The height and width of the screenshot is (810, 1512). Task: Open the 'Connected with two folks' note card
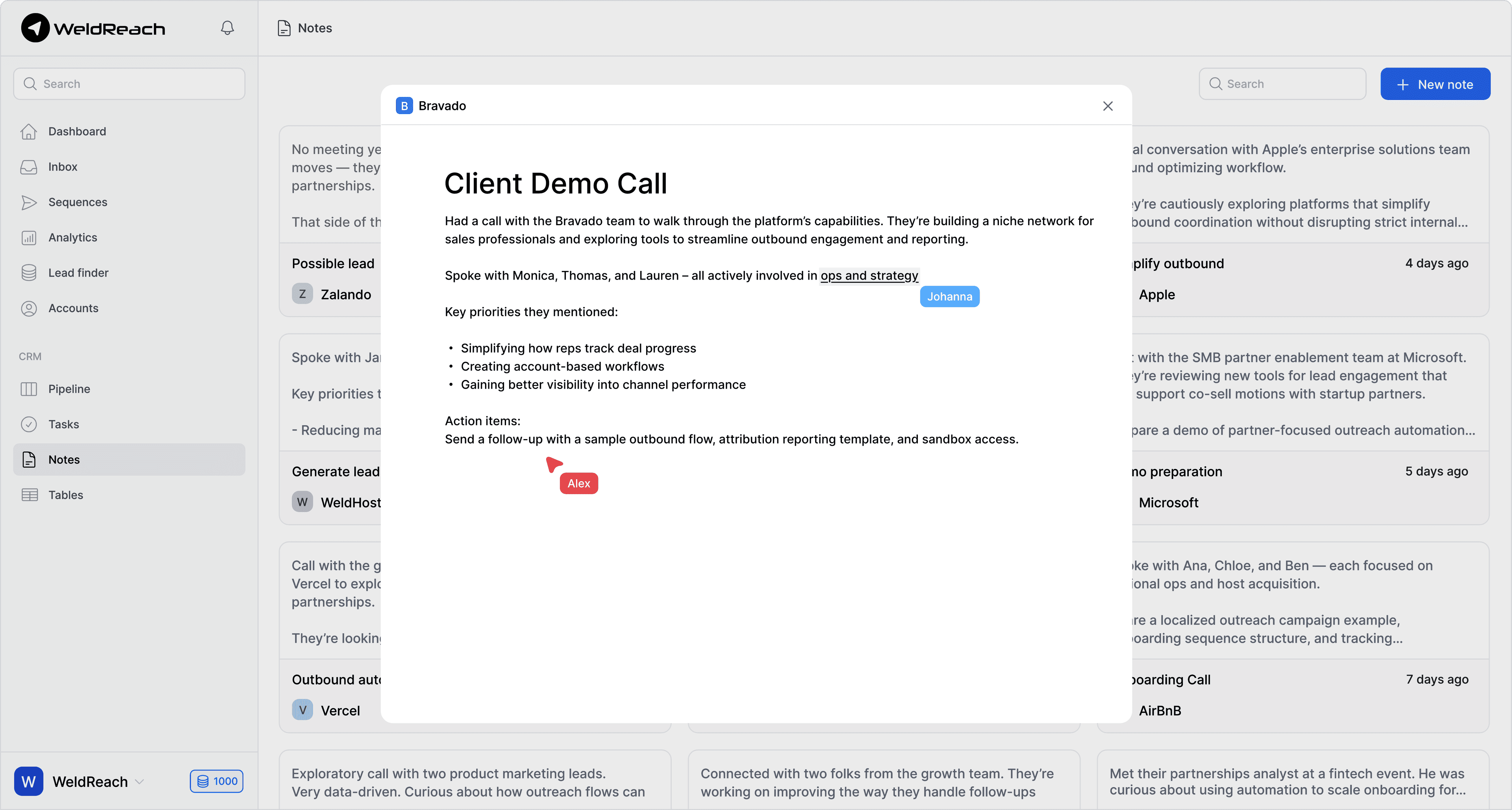coord(883,780)
